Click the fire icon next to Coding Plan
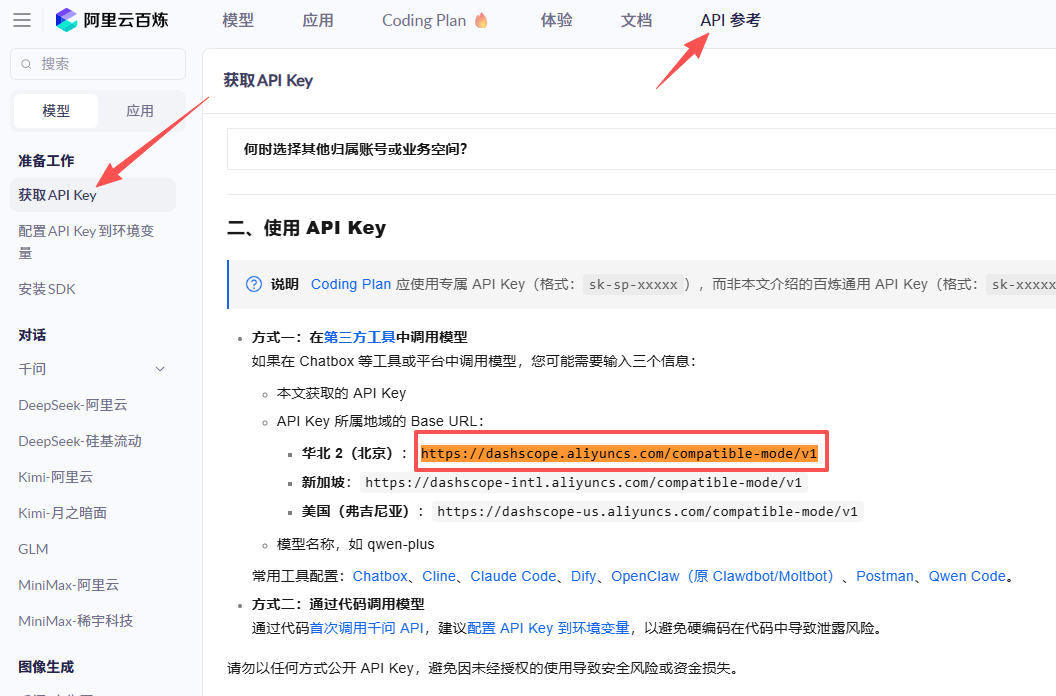The height and width of the screenshot is (696, 1056). [x=481, y=20]
